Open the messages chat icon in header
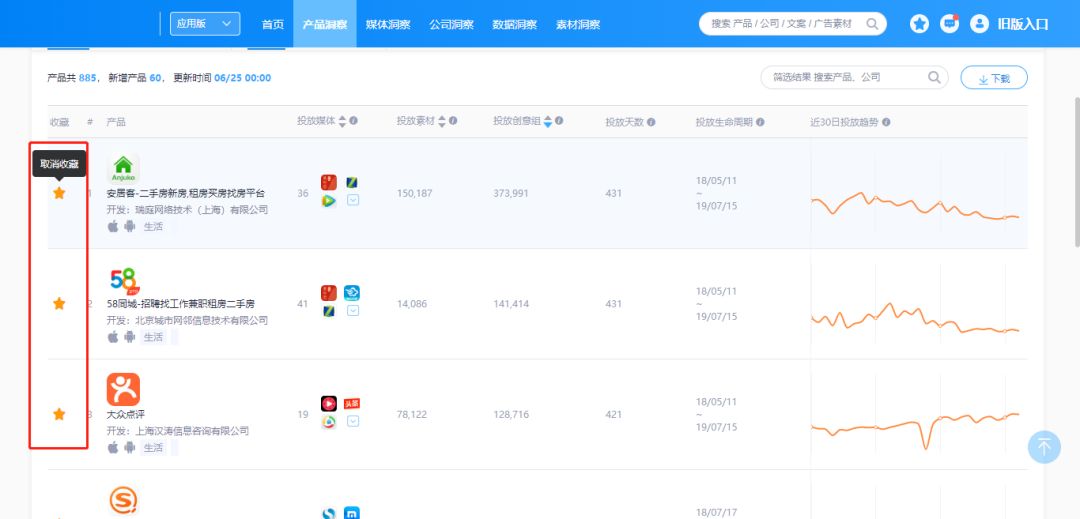 (950, 23)
